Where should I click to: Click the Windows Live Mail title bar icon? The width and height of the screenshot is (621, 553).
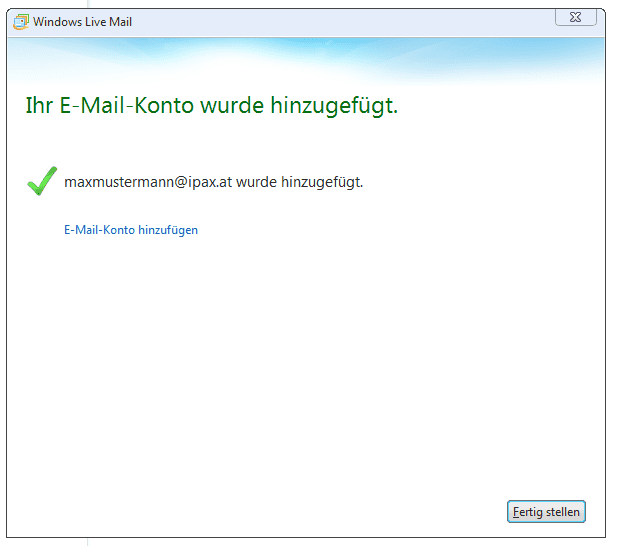tap(20, 22)
